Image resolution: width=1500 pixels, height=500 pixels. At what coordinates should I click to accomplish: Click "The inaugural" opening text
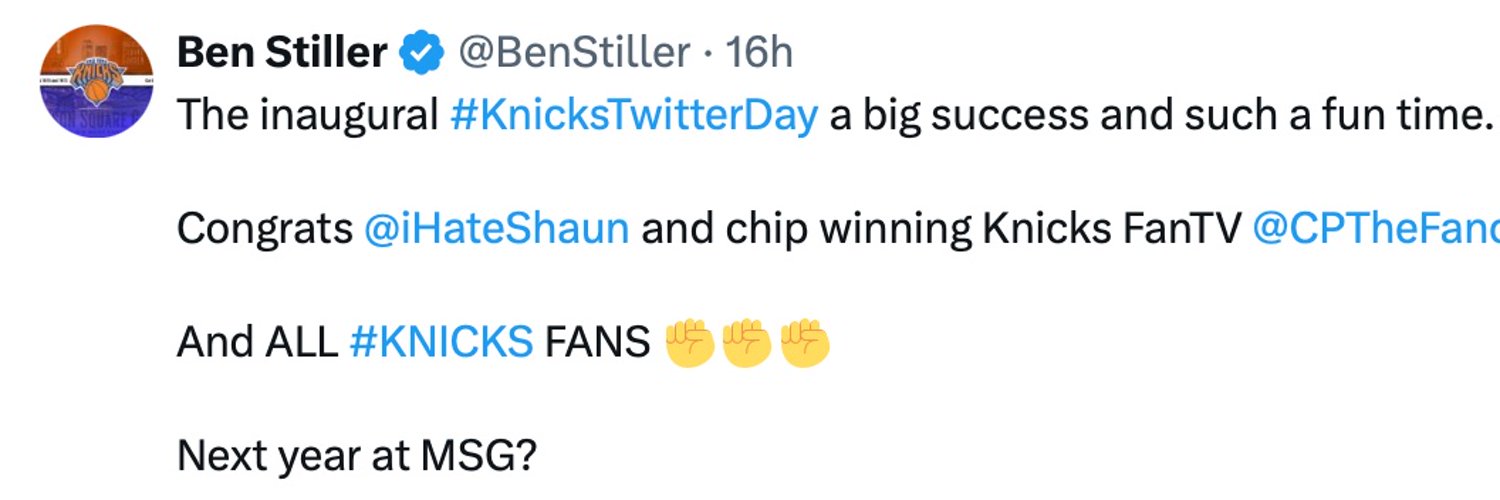pyautogui.click(x=308, y=117)
